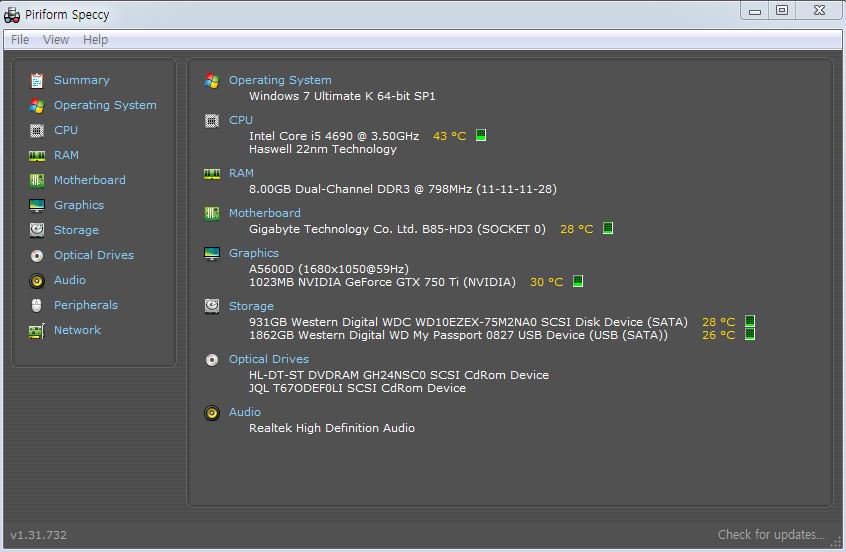Select Summary in the sidebar
The image size is (846, 552).
[x=81, y=80]
